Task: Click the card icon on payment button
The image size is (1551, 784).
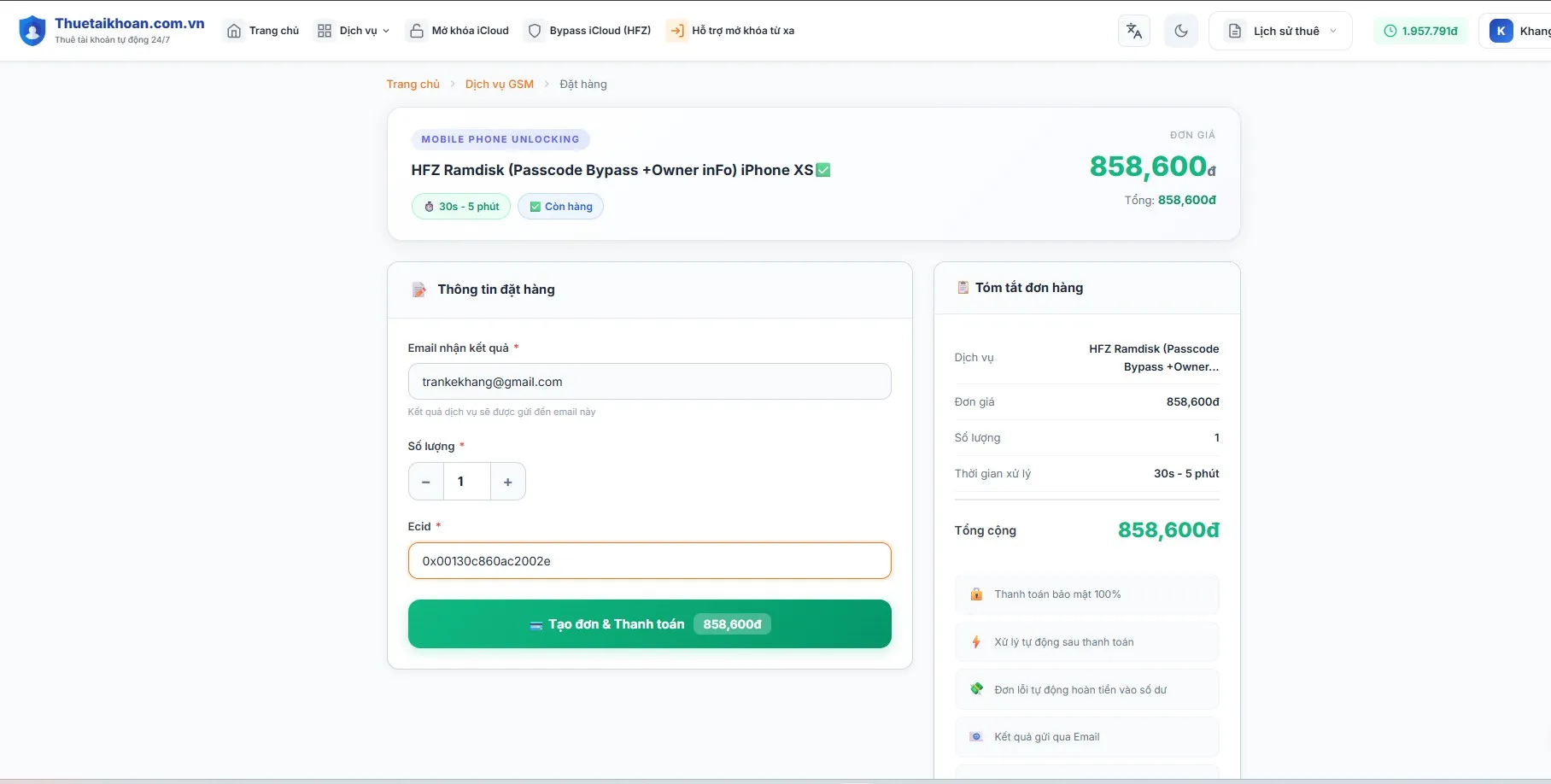Action: tap(536, 625)
